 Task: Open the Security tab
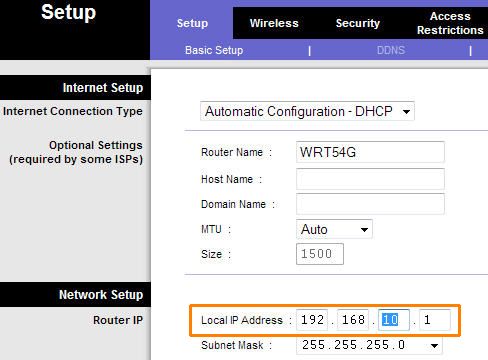point(358,23)
